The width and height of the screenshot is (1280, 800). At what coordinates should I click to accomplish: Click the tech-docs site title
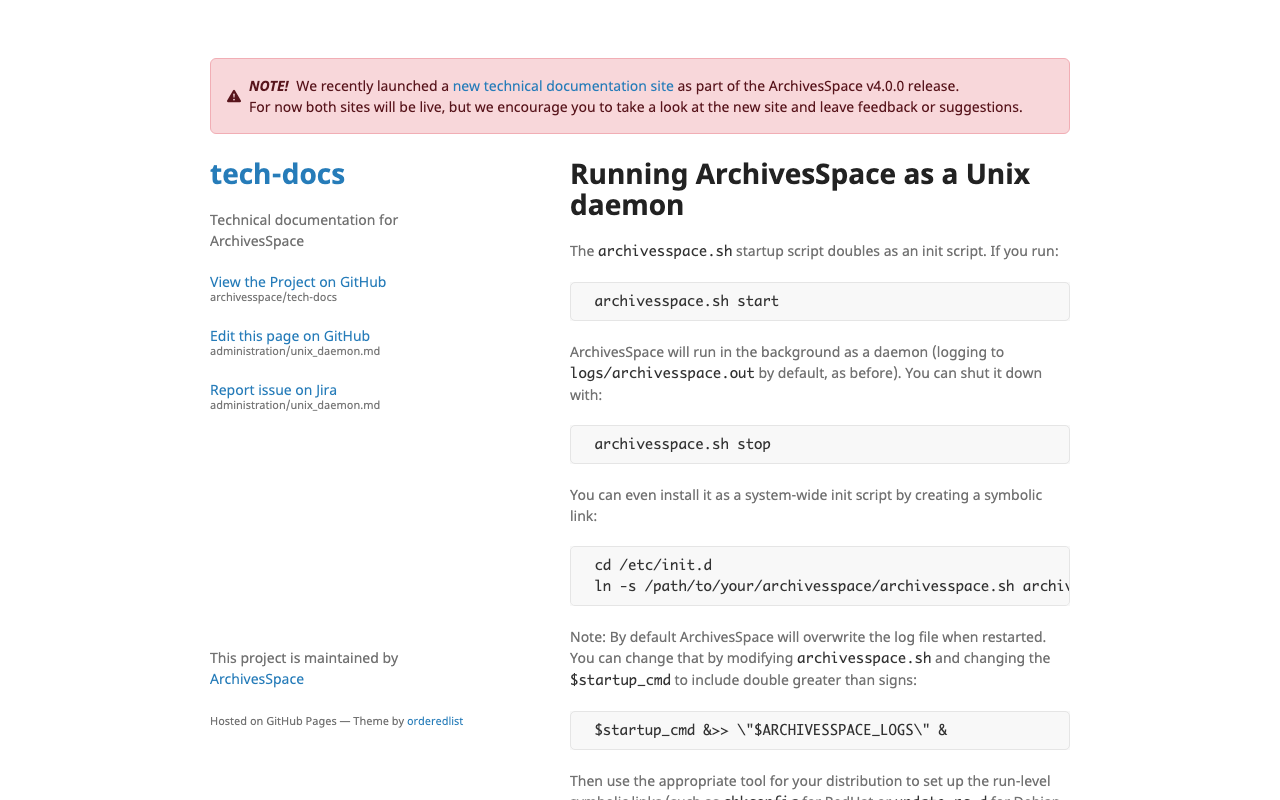click(277, 173)
